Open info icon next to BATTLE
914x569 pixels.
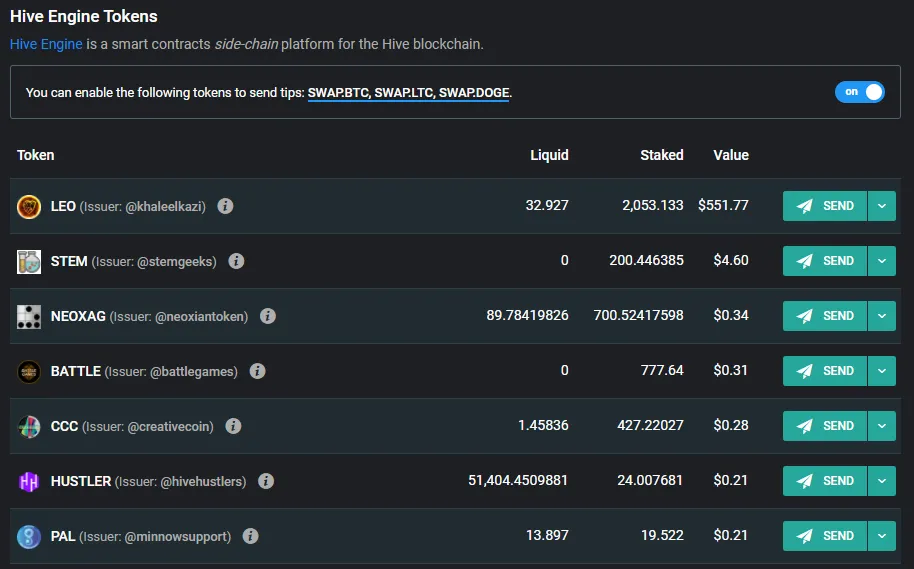click(x=257, y=371)
